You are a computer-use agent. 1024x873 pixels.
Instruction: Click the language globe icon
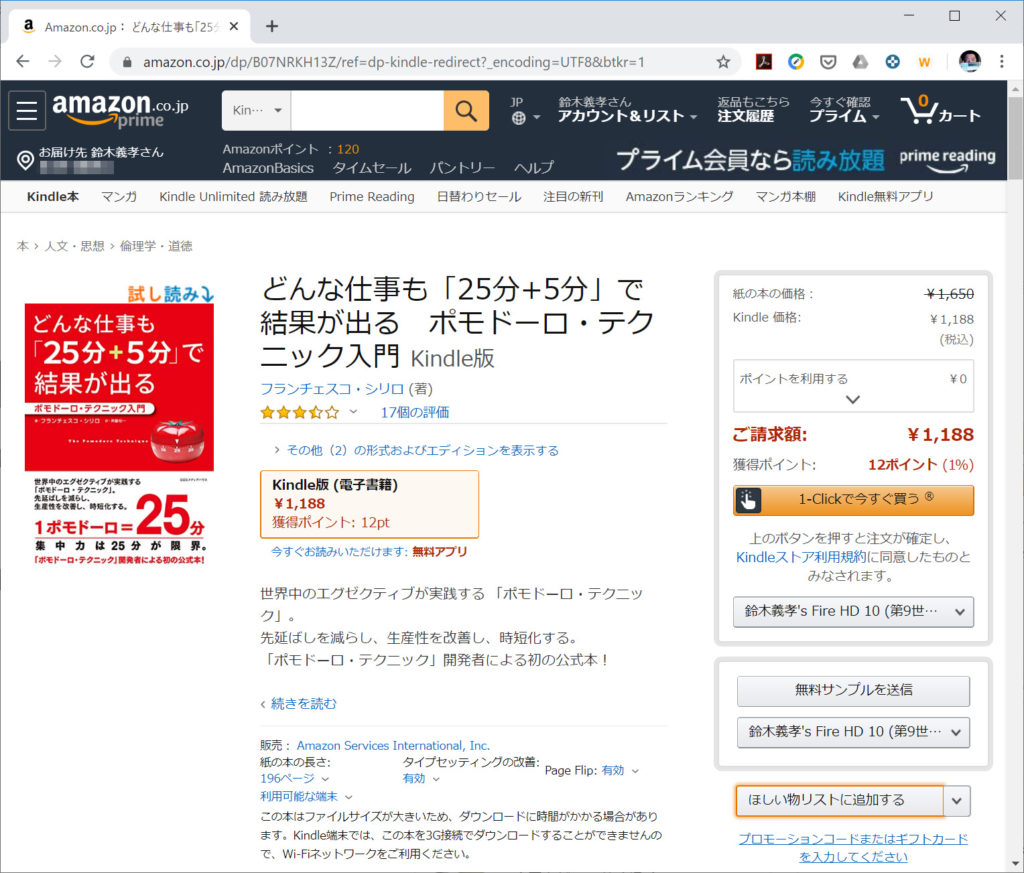519,118
